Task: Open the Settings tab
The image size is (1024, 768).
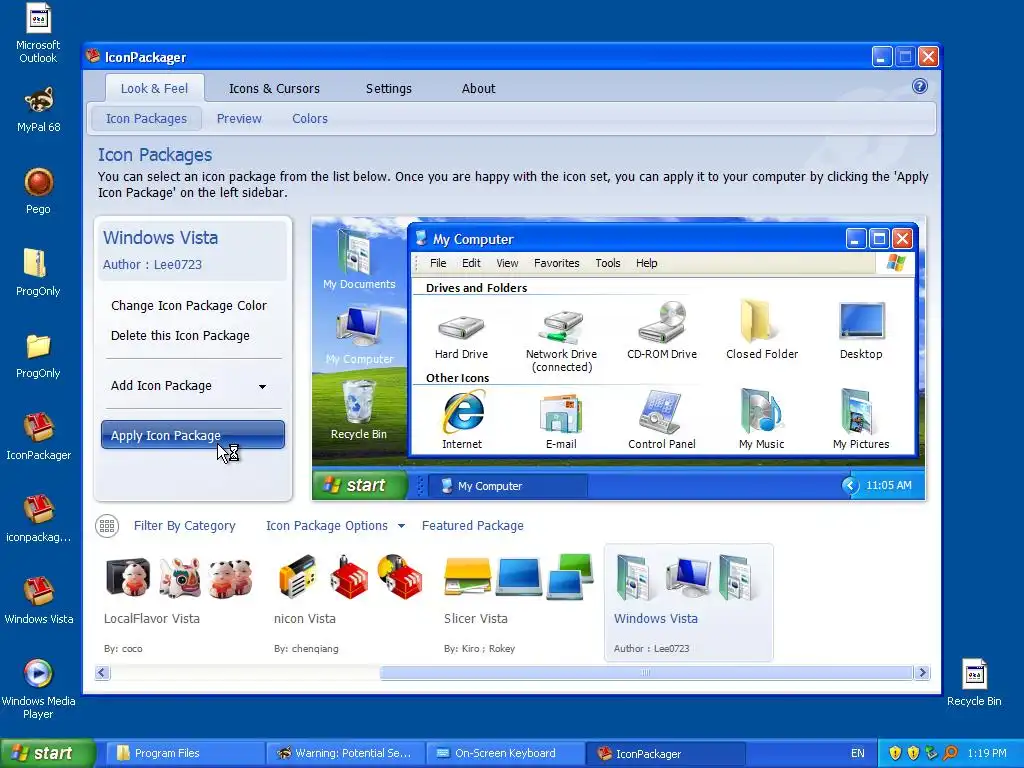Action: tap(389, 88)
